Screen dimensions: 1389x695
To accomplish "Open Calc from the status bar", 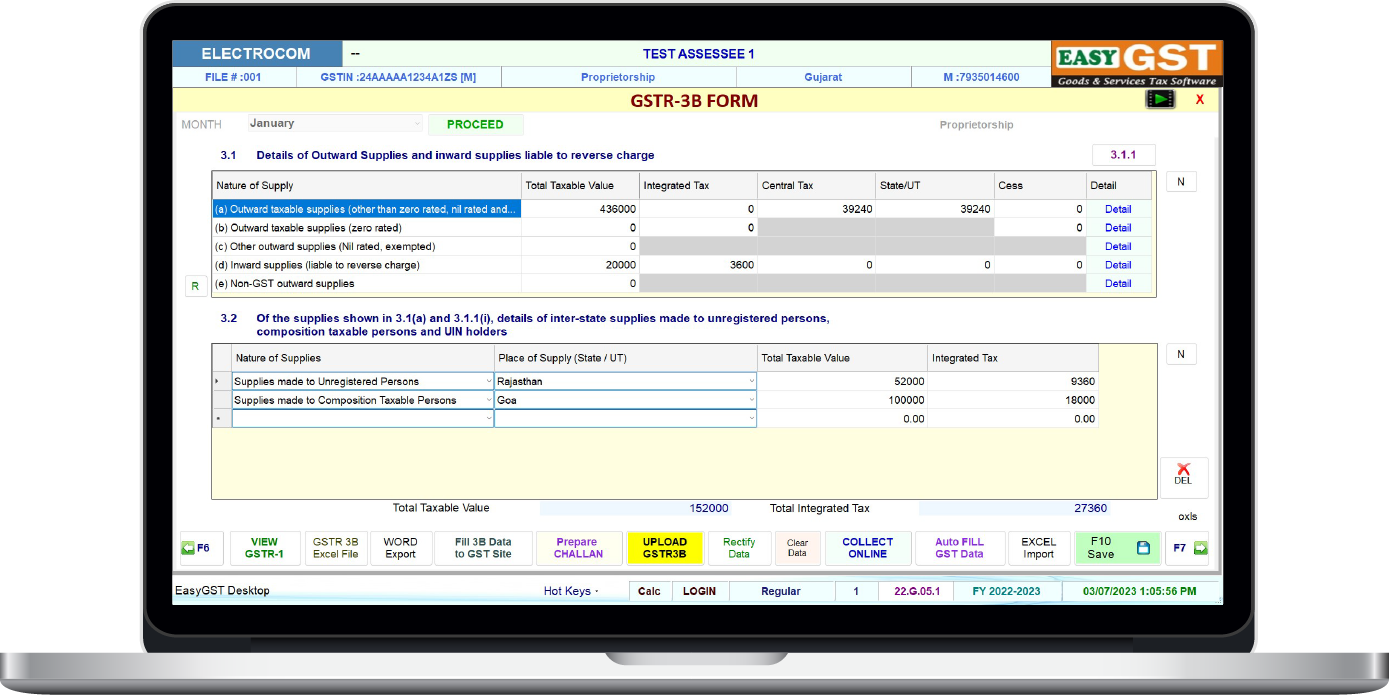I will [x=649, y=591].
